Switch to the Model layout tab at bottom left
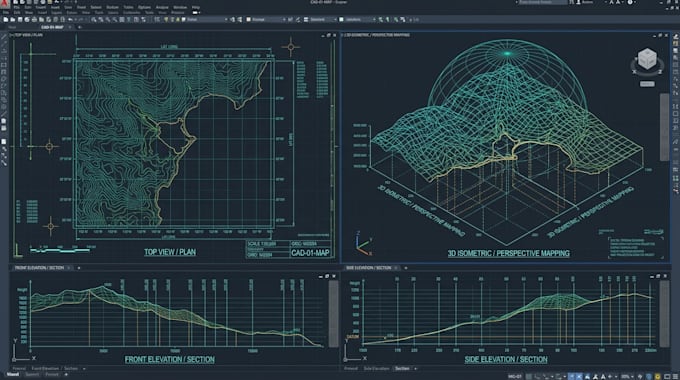The image size is (680, 380). tap(13, 374)
